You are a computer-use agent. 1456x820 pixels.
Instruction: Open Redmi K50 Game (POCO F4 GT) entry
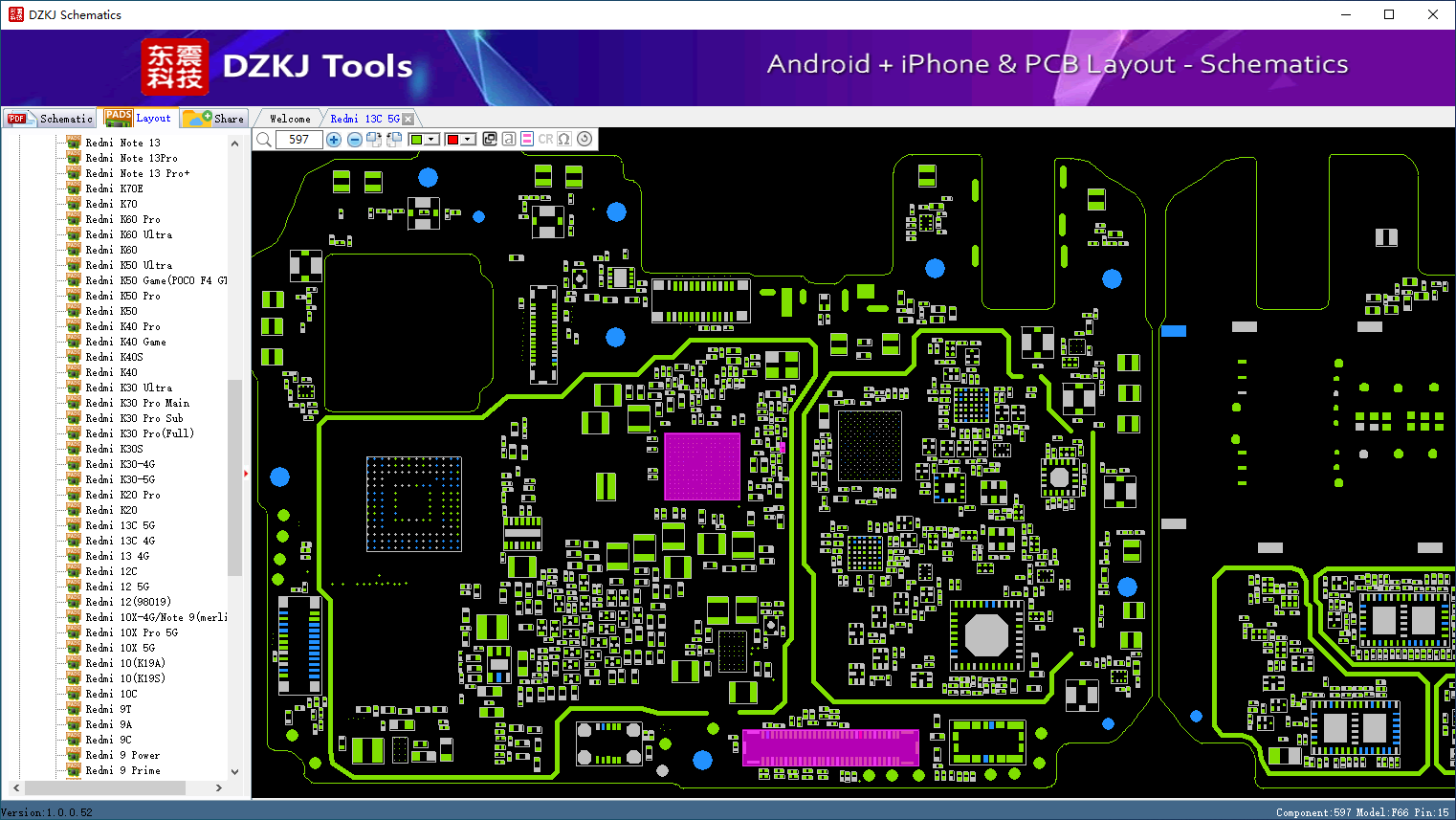click(156, 280)
